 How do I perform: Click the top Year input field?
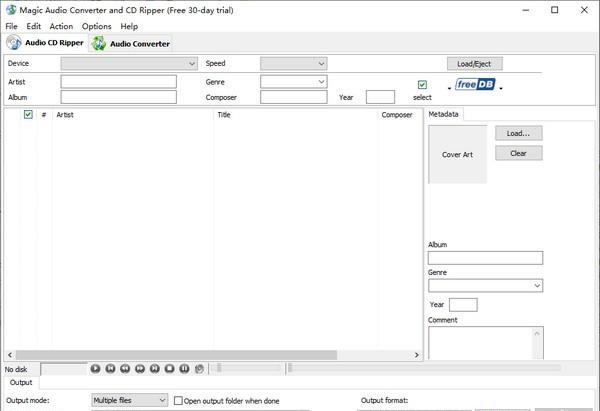coord(380,97)
